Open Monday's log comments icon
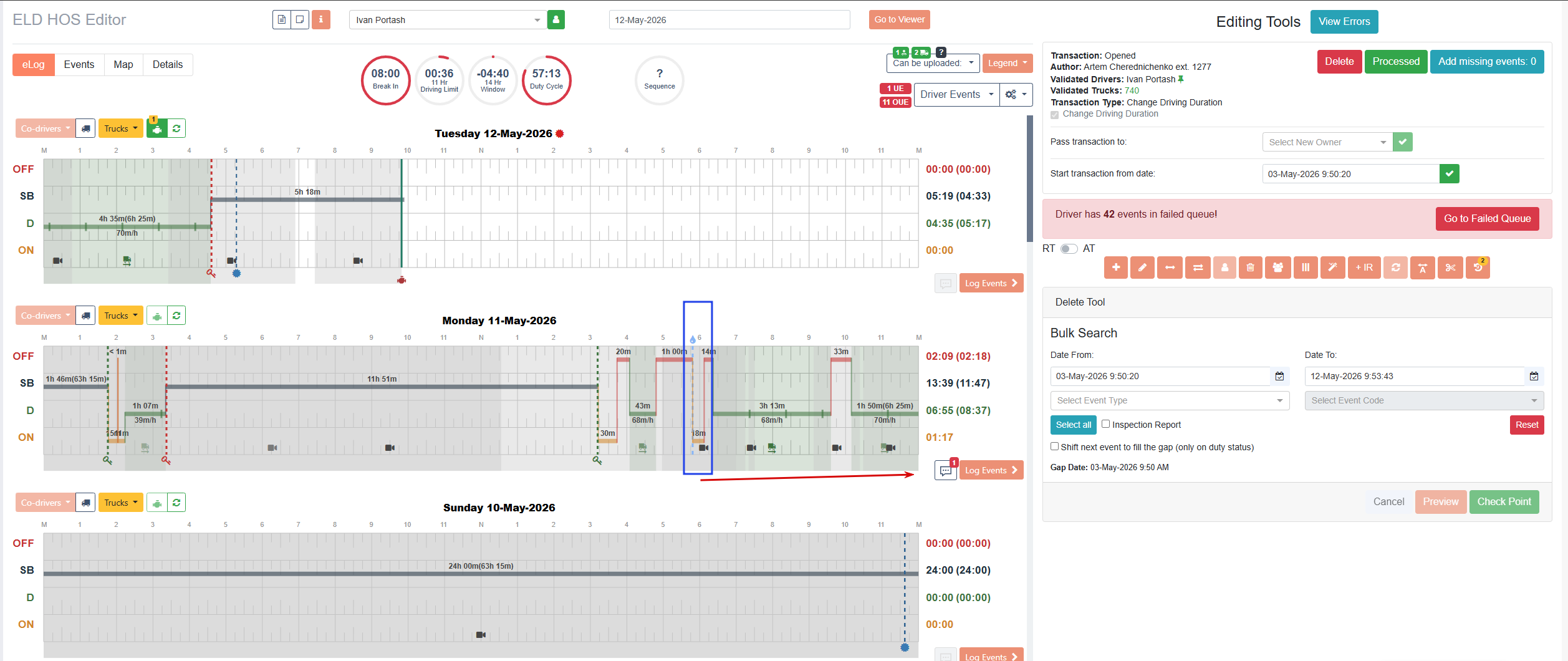This screenshot has height=661, width=1568. [946, 471]
